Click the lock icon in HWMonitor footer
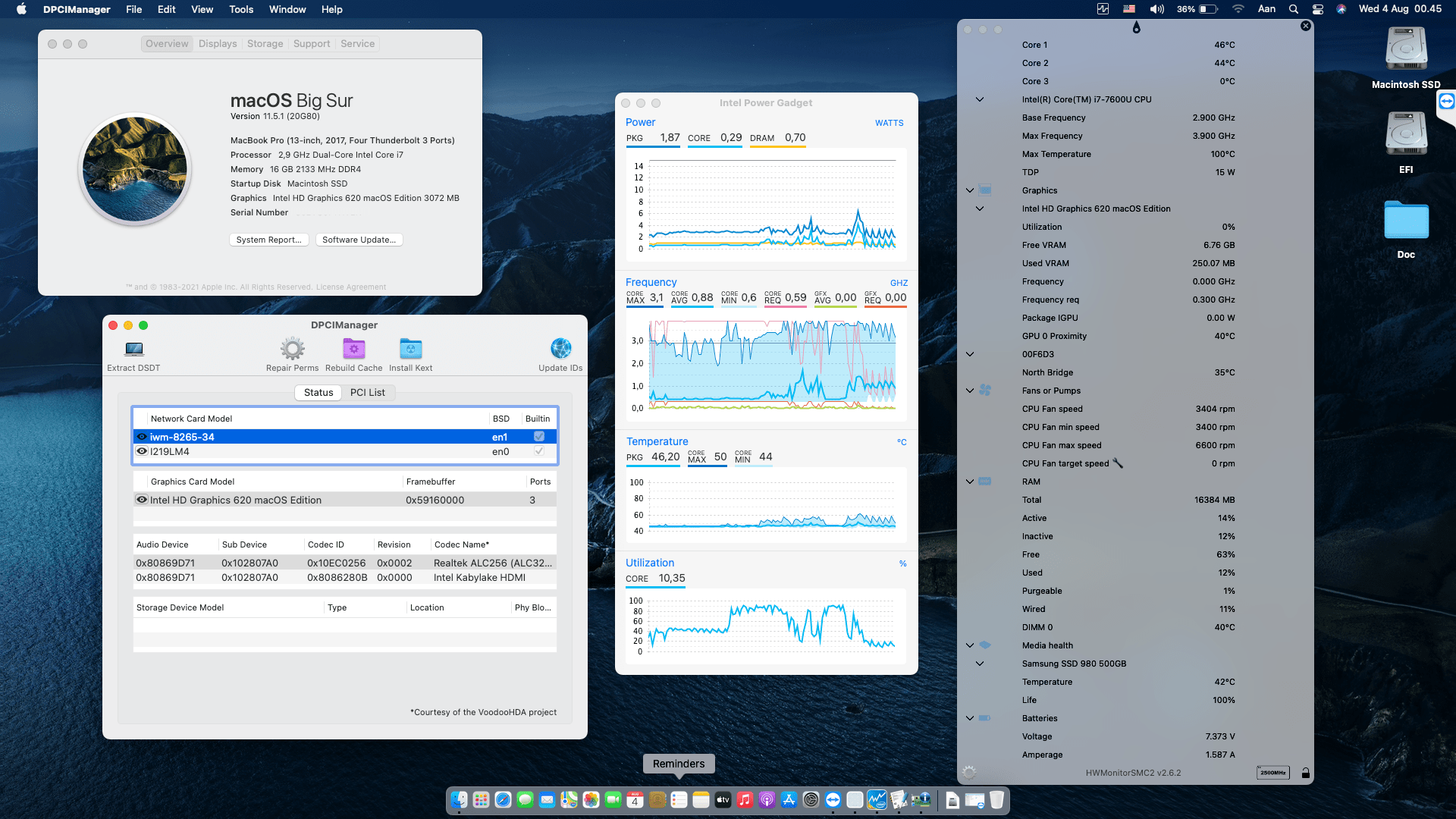The width and height of the screenshot is (1456, 819). point(1306,773)
